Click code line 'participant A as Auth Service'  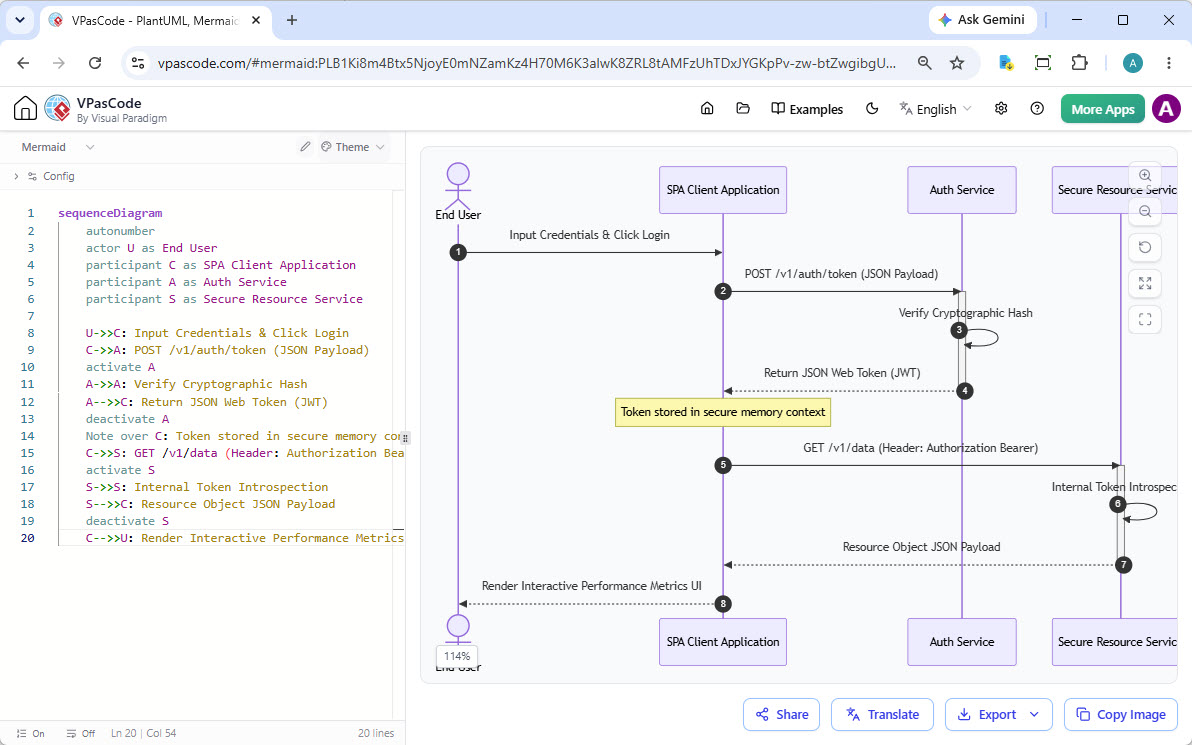[186, 282]
